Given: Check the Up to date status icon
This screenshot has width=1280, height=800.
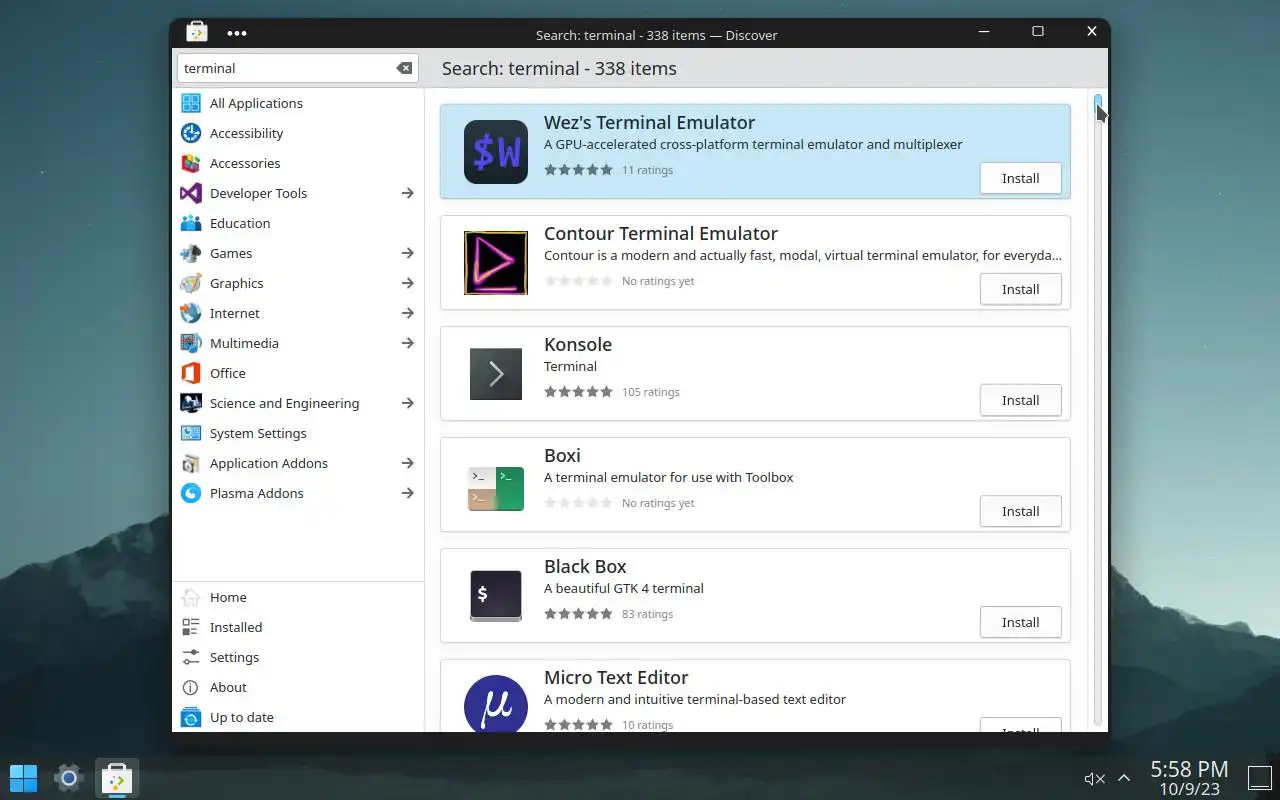Looking at the screenshot, I should click(191, 717).
